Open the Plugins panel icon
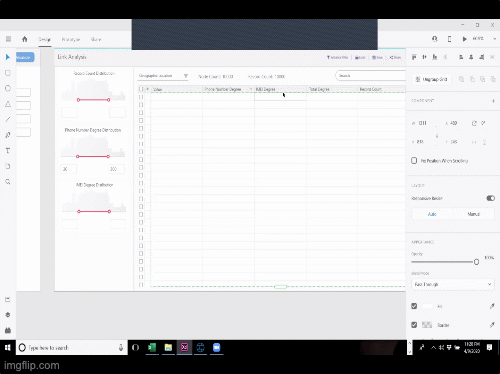The width and height of the screenshot is (500, 374). (8, 330)
